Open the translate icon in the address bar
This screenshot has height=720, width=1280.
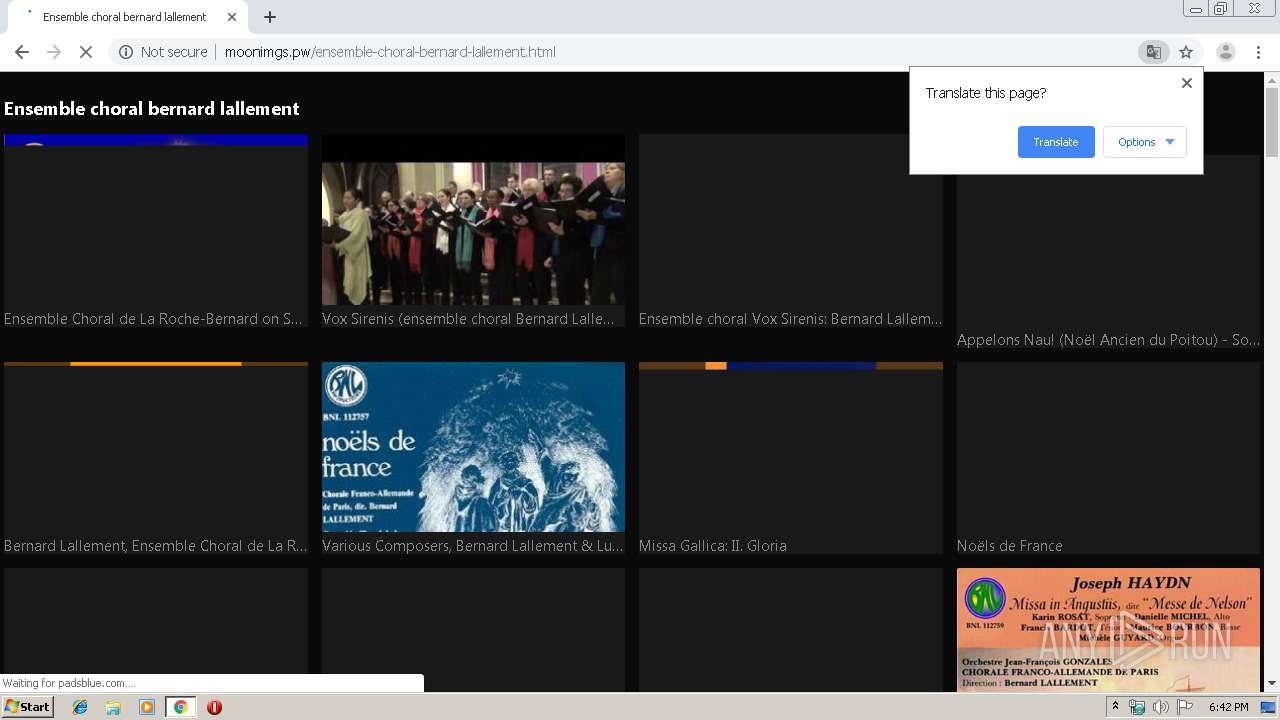point(1153,52)
